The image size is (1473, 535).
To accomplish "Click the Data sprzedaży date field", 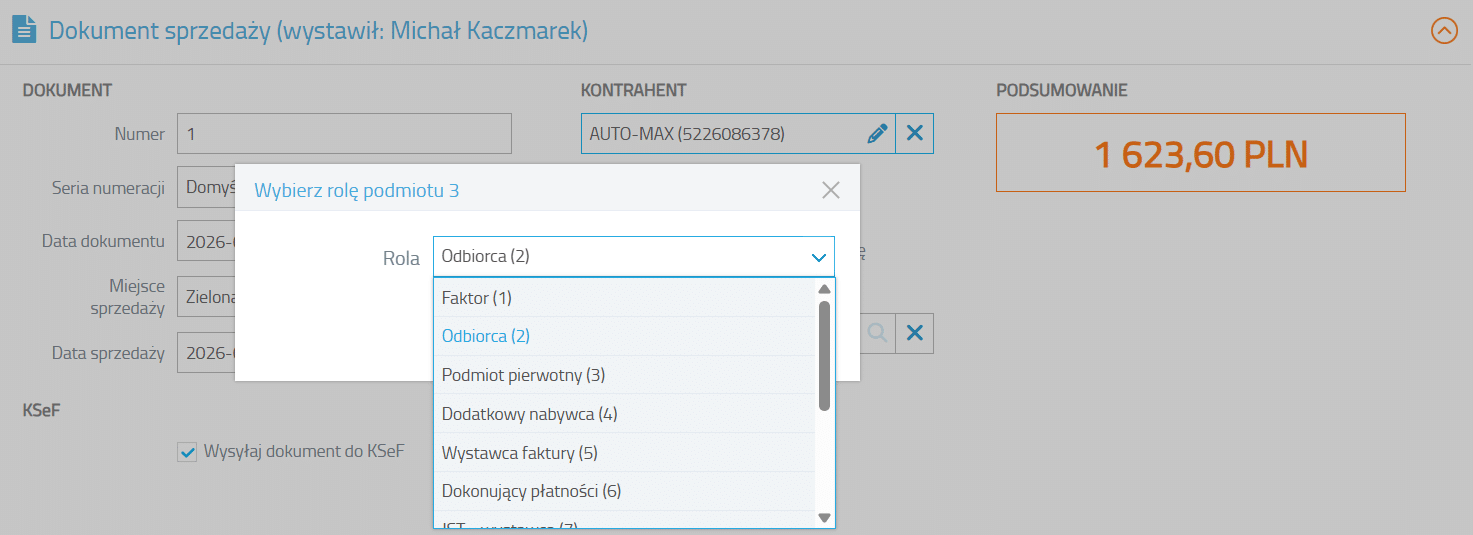I will pos(206,352).
